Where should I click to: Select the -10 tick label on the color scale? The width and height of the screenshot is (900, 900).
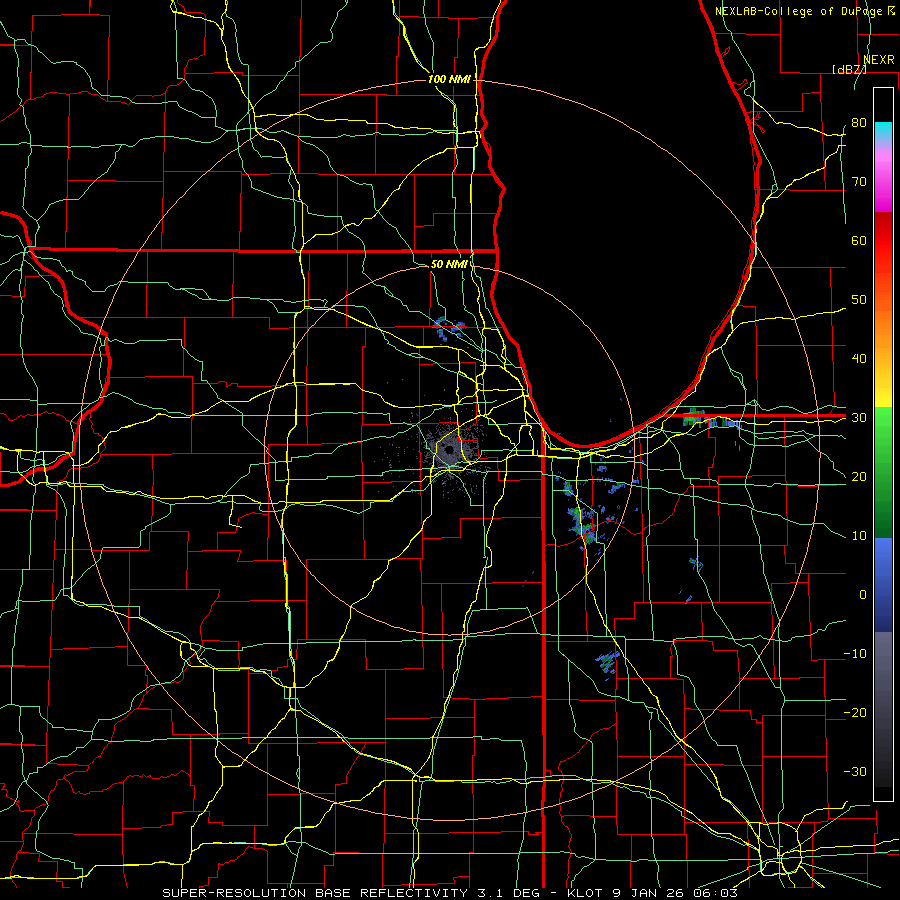(855, 653)
